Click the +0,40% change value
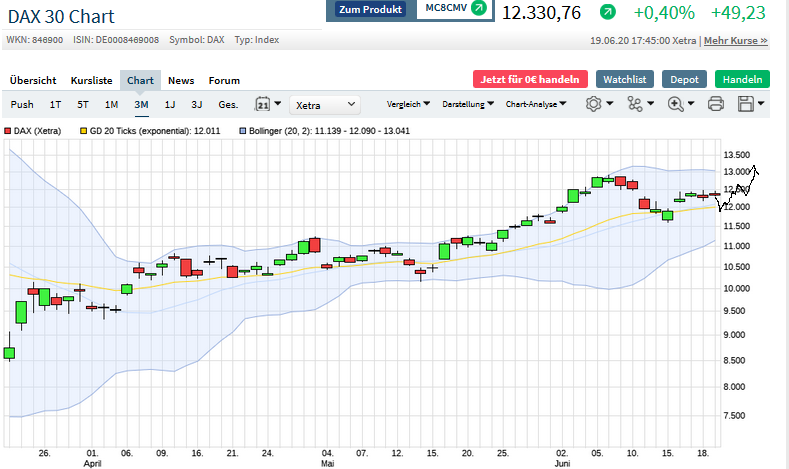This screenshot has height=469, width=789. [664, 13]
